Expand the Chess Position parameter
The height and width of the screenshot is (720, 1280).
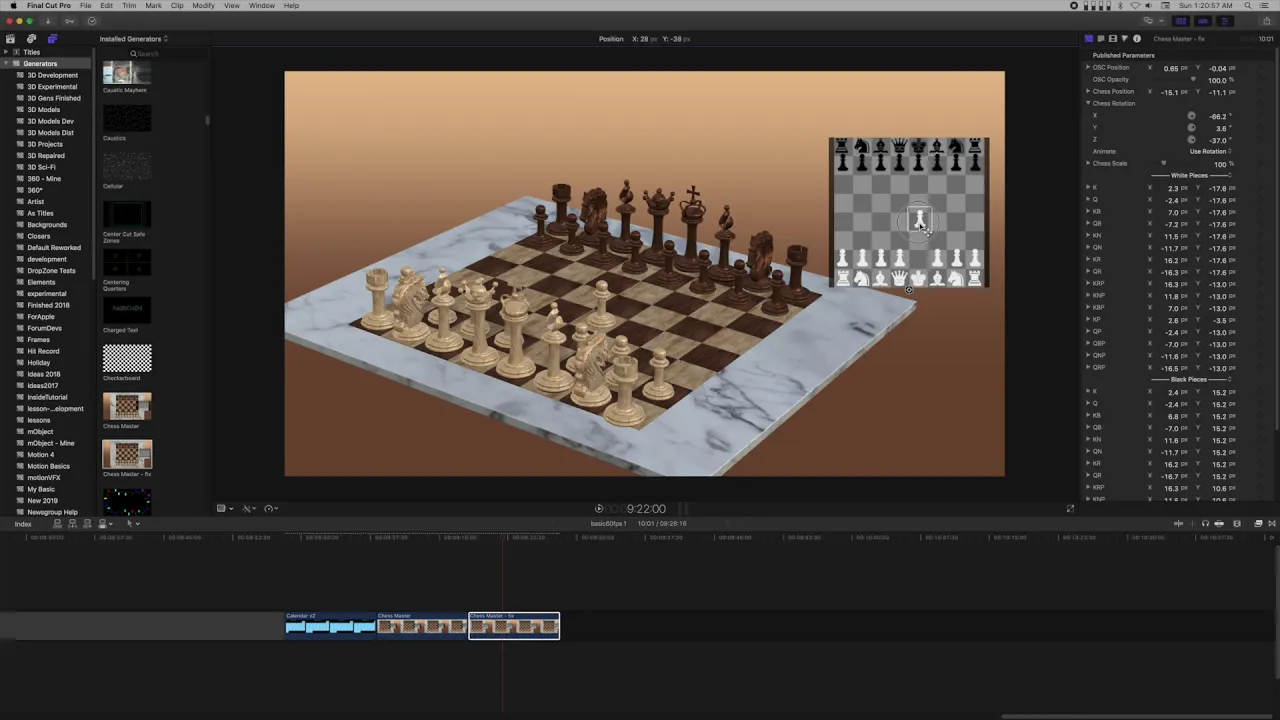[1089, 92]
